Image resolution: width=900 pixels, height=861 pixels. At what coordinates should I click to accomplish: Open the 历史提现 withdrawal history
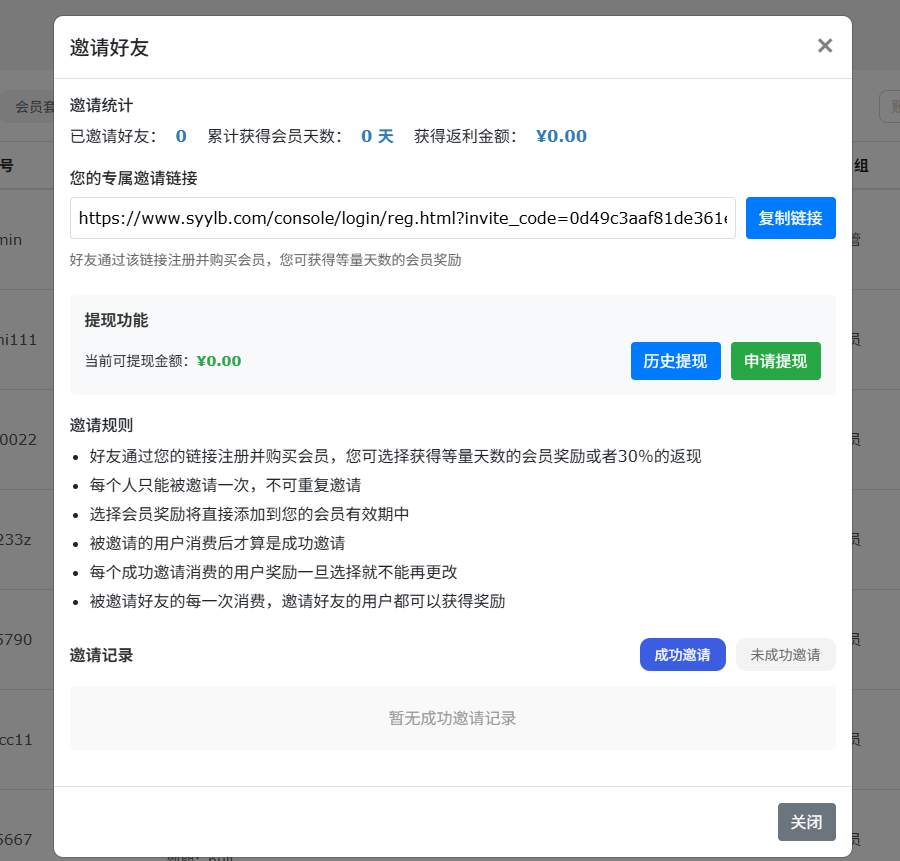click(675, 361)
